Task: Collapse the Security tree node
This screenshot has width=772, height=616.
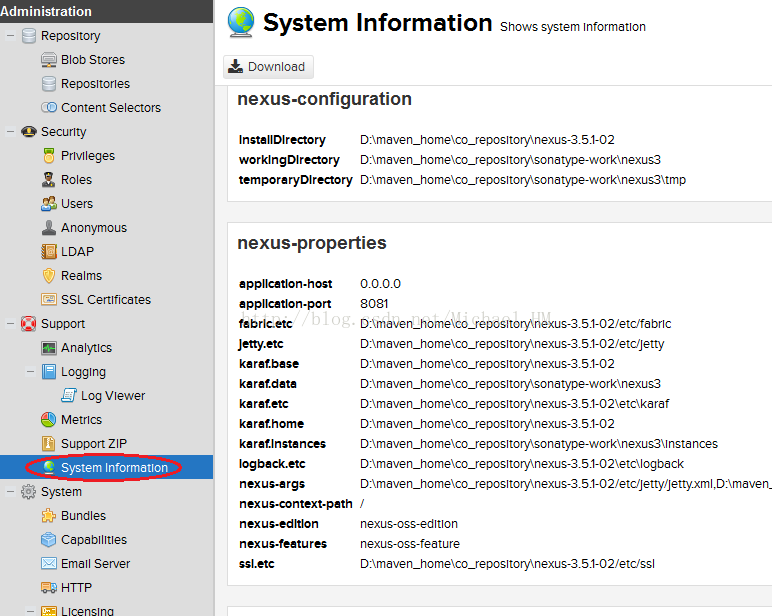Action: pos(10,131)
